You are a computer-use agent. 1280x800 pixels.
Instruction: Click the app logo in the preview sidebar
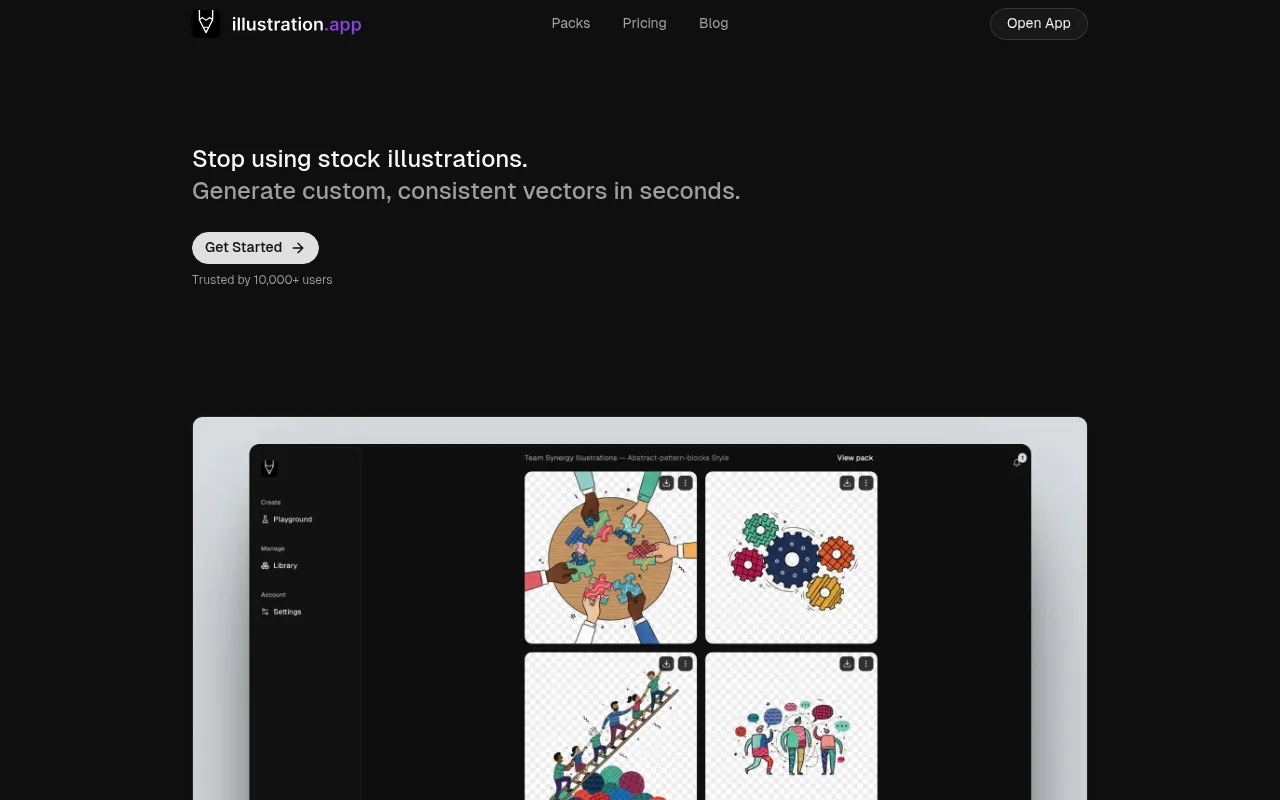tap(268, 467)
